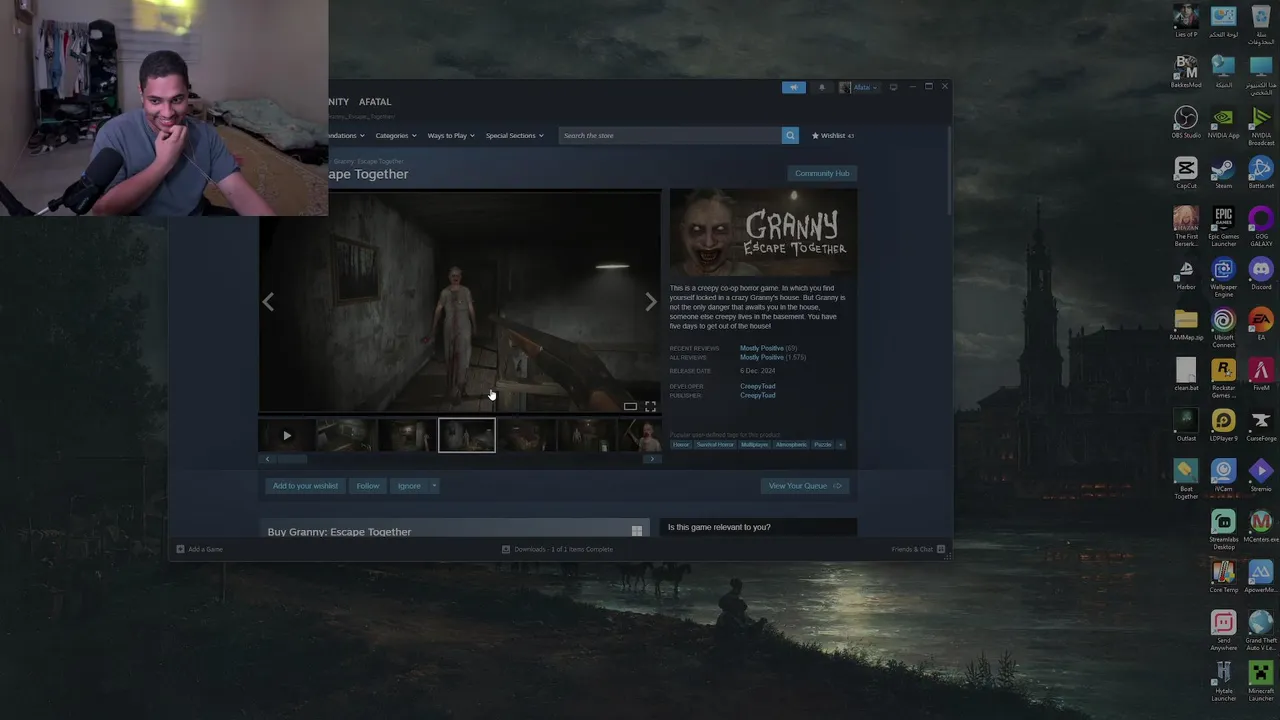Image resolution: width=1280 pixels, height=720 pixels.
Task: Open Steam notifications bell
Action: [x=822, y=87]
